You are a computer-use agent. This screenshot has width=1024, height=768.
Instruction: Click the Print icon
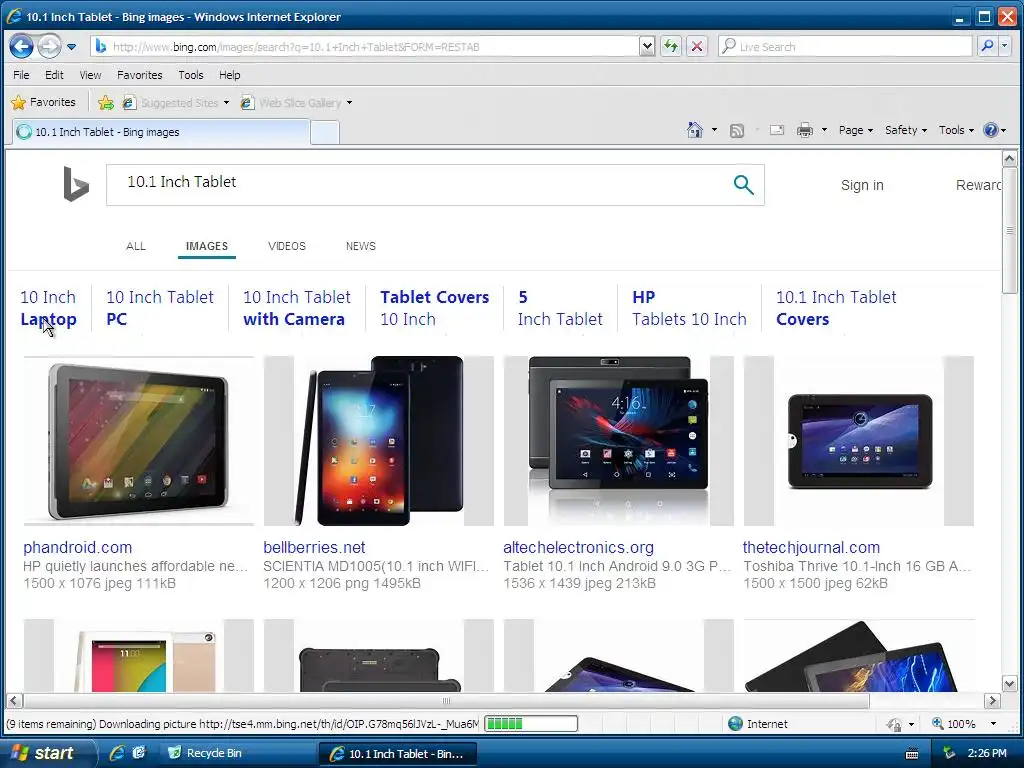click(805, 131)
